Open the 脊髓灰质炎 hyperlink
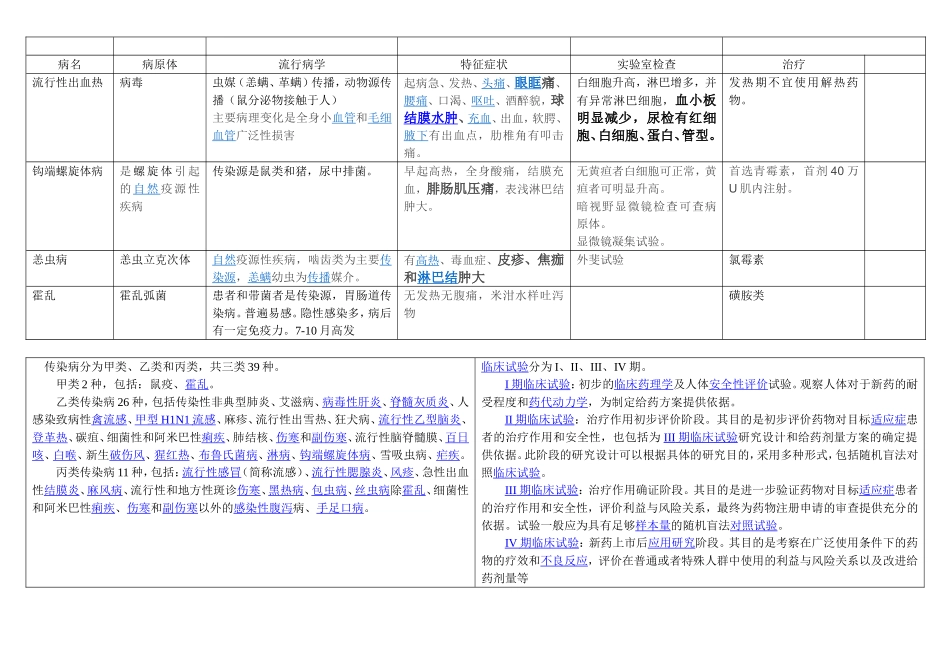Screen dimensions: 950x672 (x=418, y=404)
